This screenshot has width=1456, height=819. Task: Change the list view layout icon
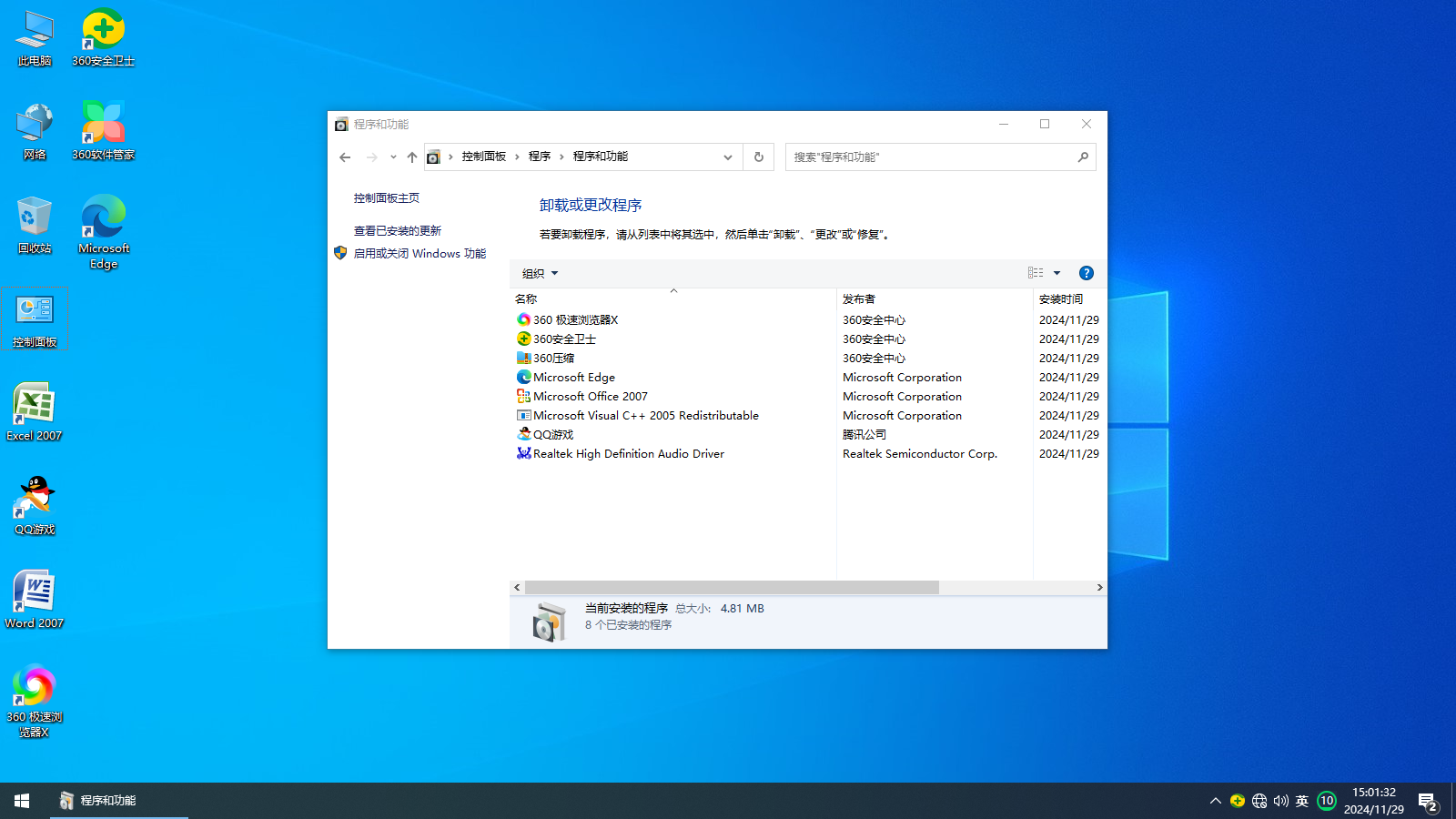click(1036, 273)
